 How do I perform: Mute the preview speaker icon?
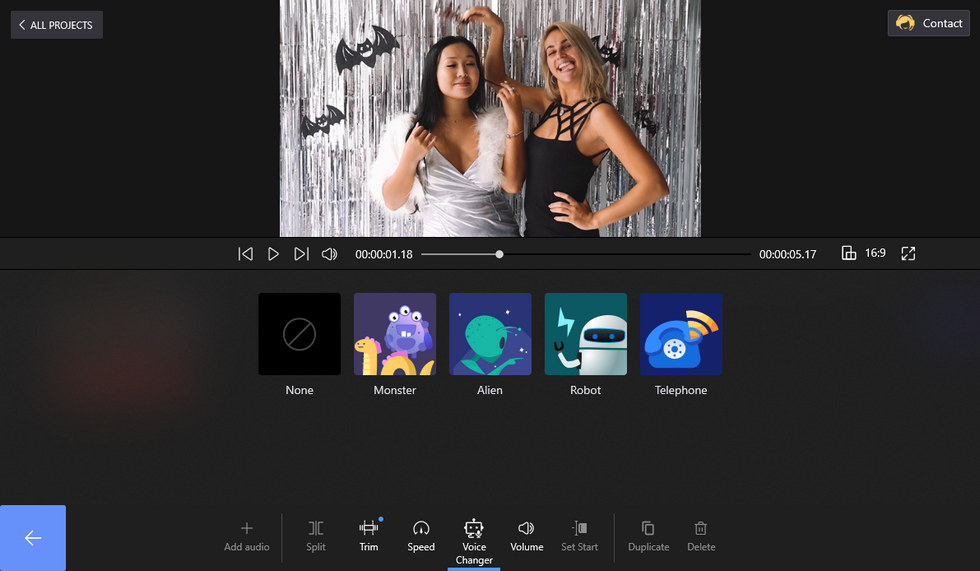click(329, 254)
